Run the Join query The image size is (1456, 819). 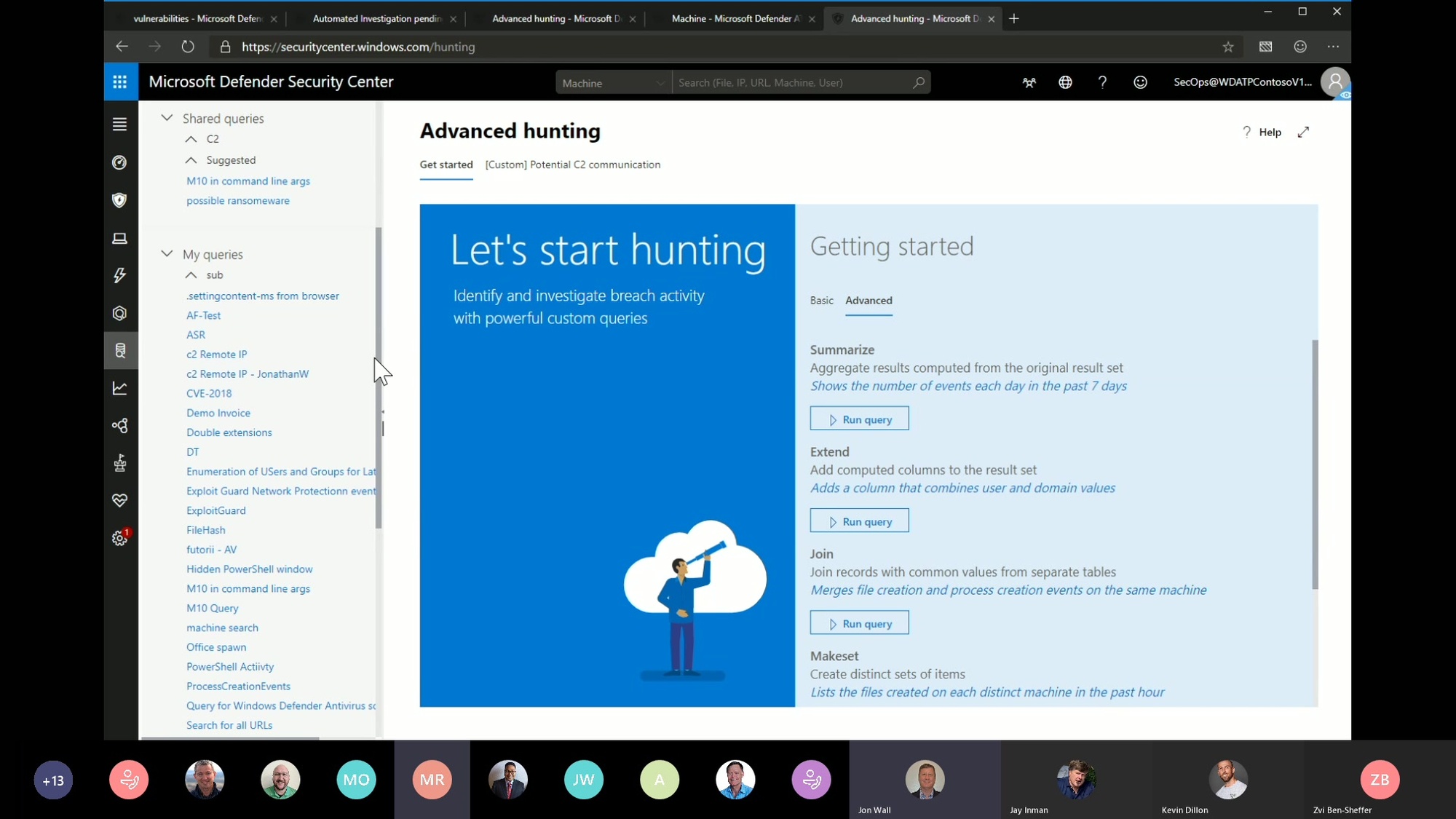pyautogui.click(x=859, y=622)
